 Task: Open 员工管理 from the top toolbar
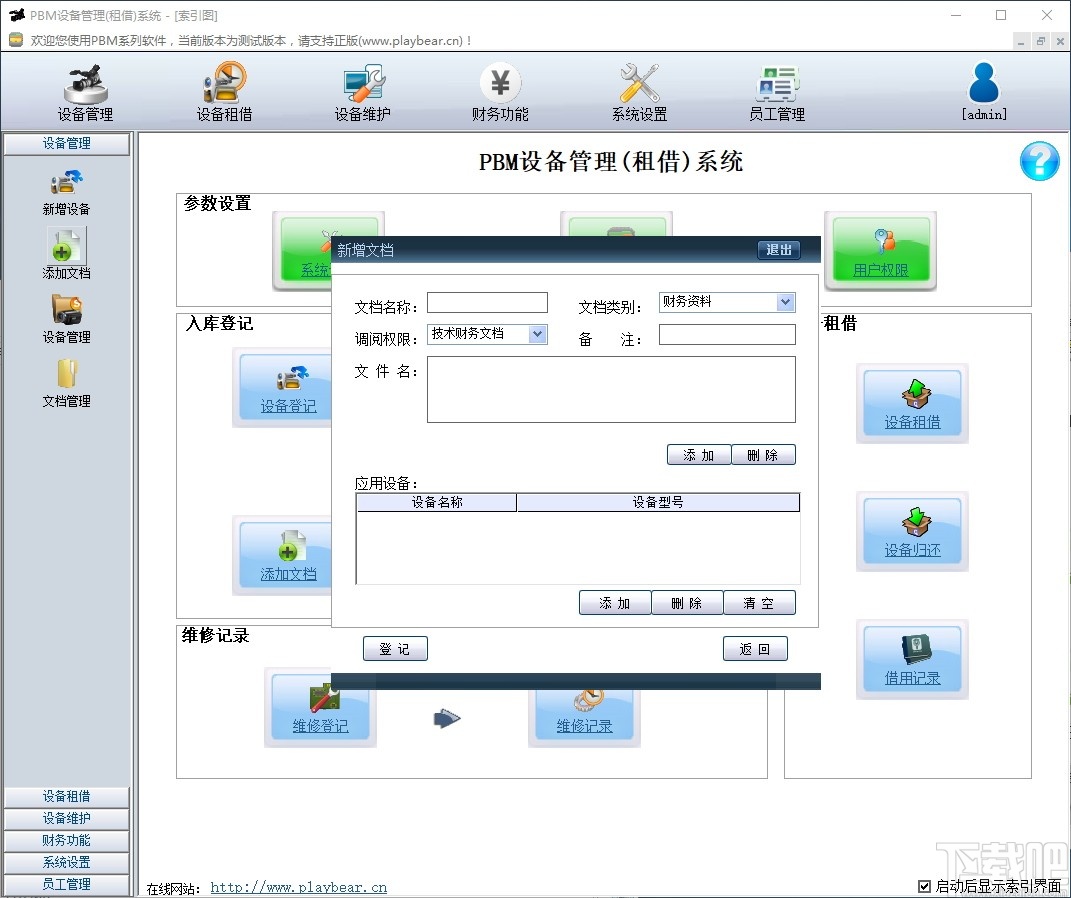coord(777,92)
